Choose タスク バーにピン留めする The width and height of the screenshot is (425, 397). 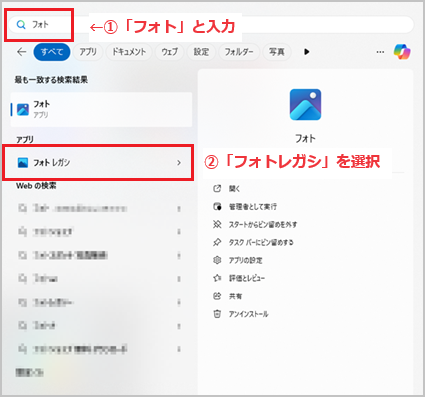261,242
